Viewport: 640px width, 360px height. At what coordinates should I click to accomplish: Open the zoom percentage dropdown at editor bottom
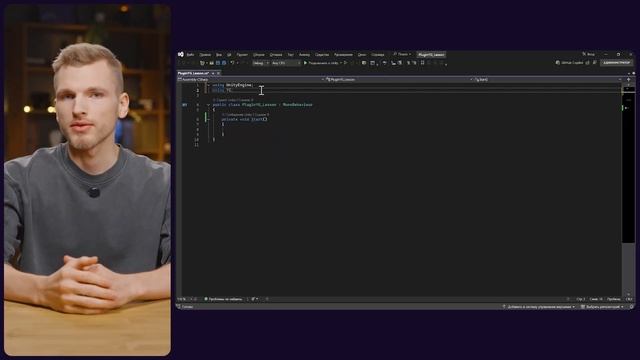click(x=183, y=299)
